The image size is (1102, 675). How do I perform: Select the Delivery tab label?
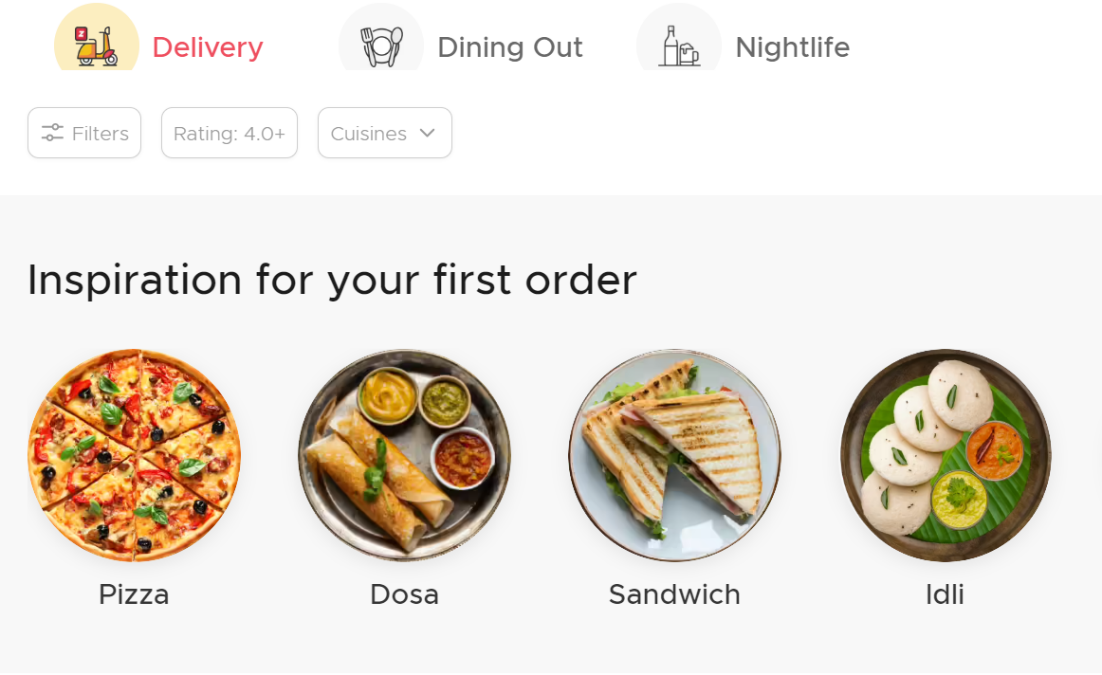pyautogui.click(x=207, y=47)
